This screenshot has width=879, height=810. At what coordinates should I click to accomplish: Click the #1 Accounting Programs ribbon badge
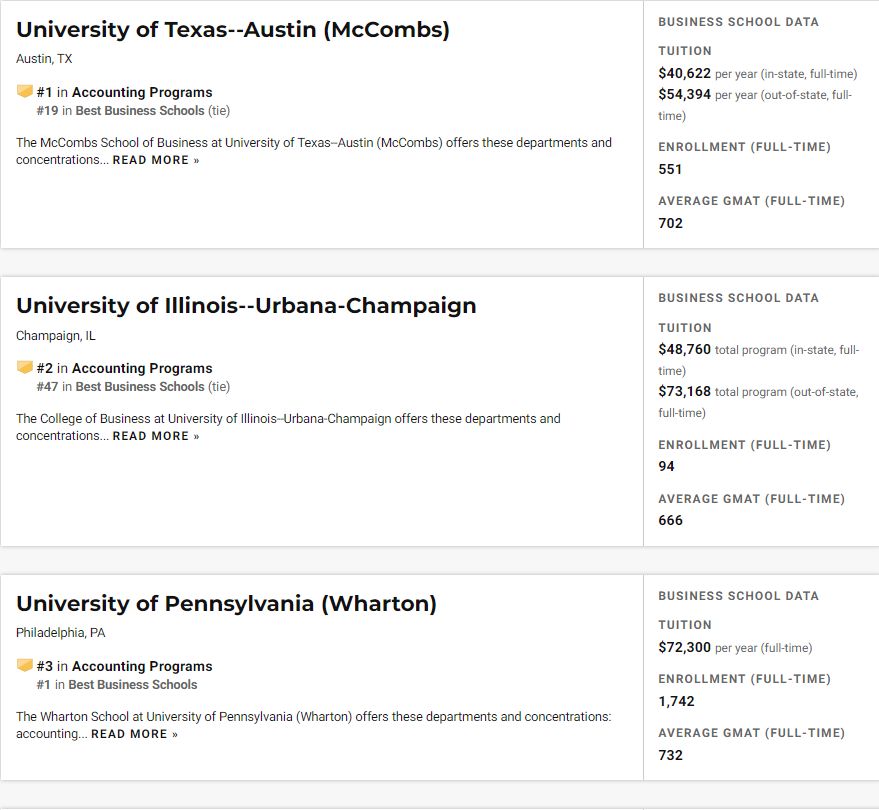coord(24,91)
